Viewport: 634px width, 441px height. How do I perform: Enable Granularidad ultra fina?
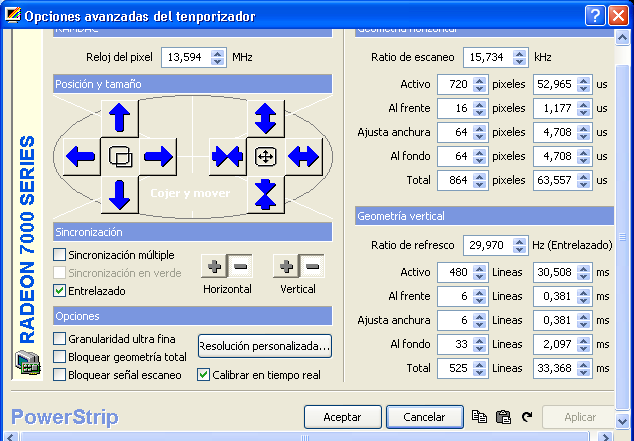[x=59, y=339]
